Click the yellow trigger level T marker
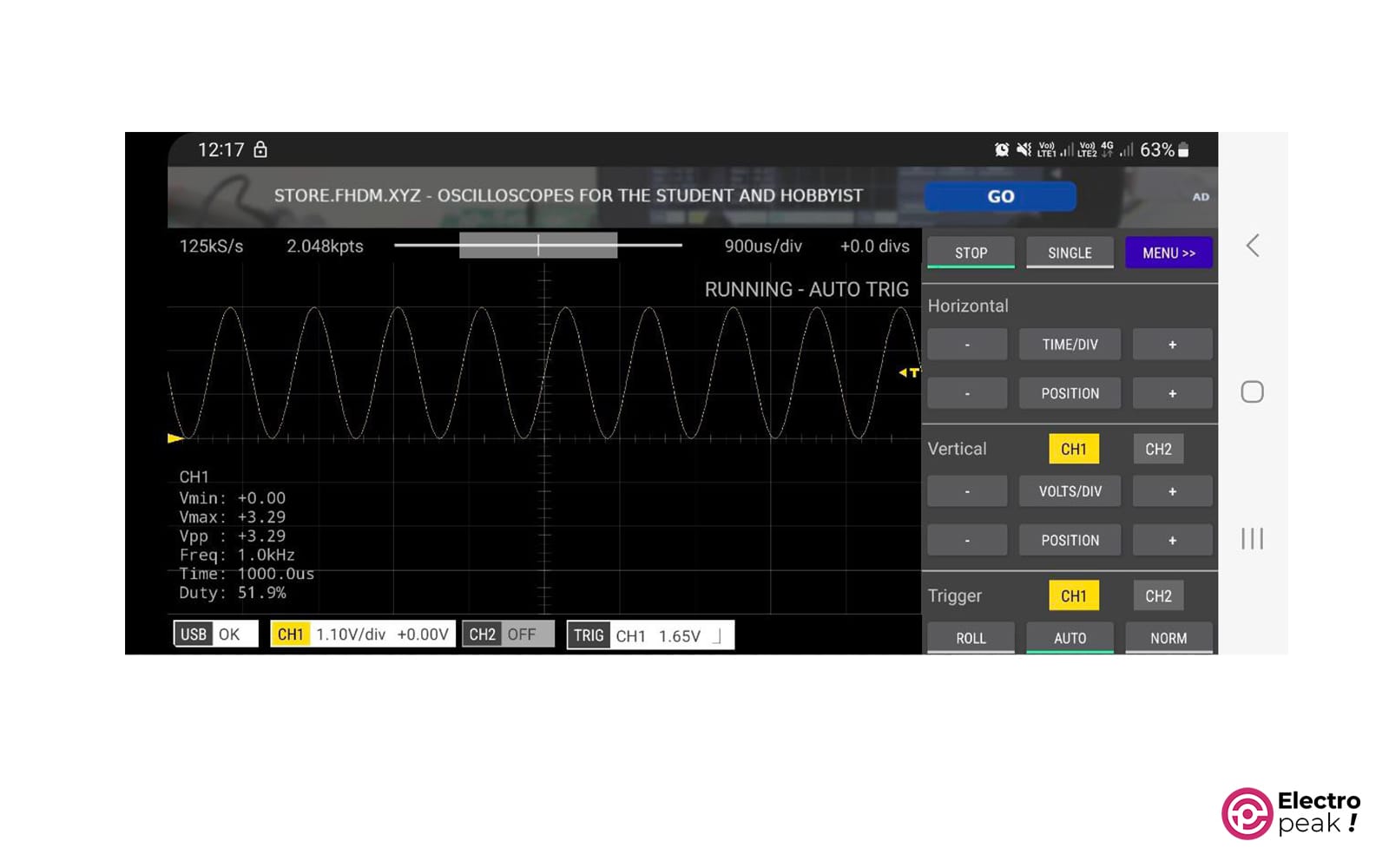The height and width of the screenshot is (868, 1389). click(909, 372)
